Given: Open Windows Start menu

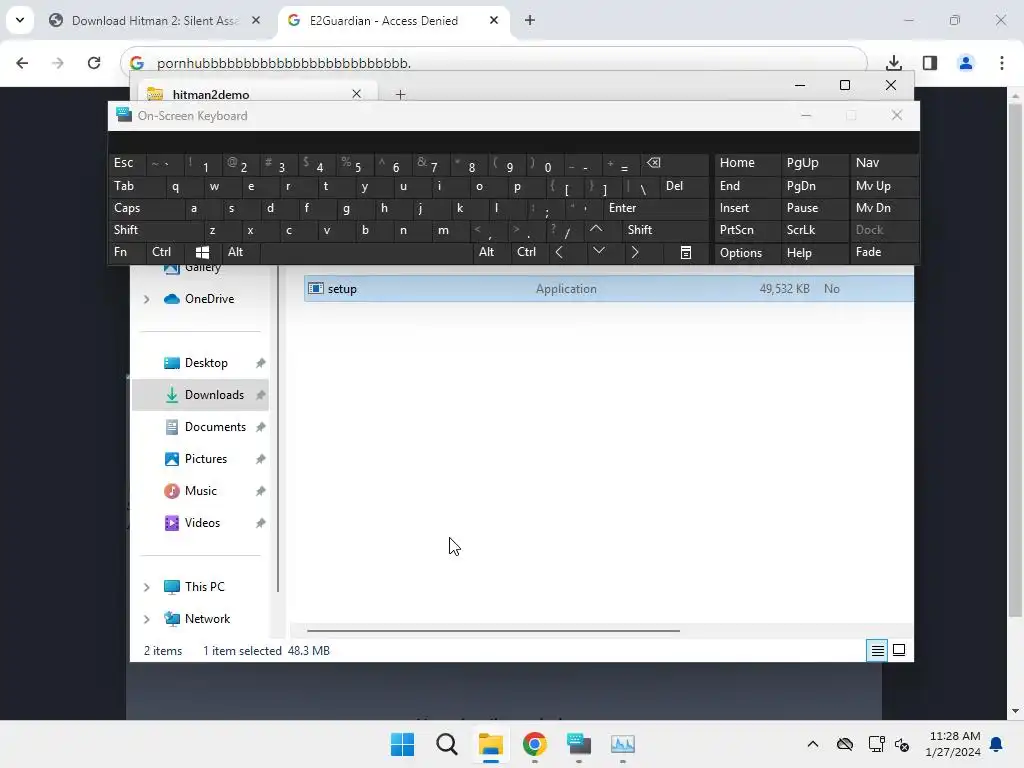Looking at the screenshot, I should [402, 744].
